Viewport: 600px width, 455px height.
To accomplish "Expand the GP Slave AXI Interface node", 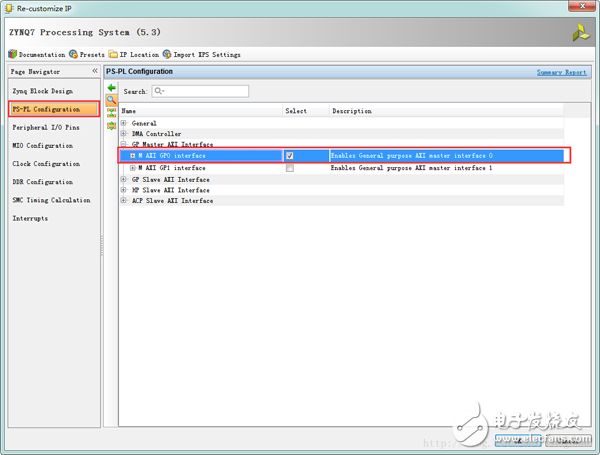I will pyautogui.click(x=124, y=179).
